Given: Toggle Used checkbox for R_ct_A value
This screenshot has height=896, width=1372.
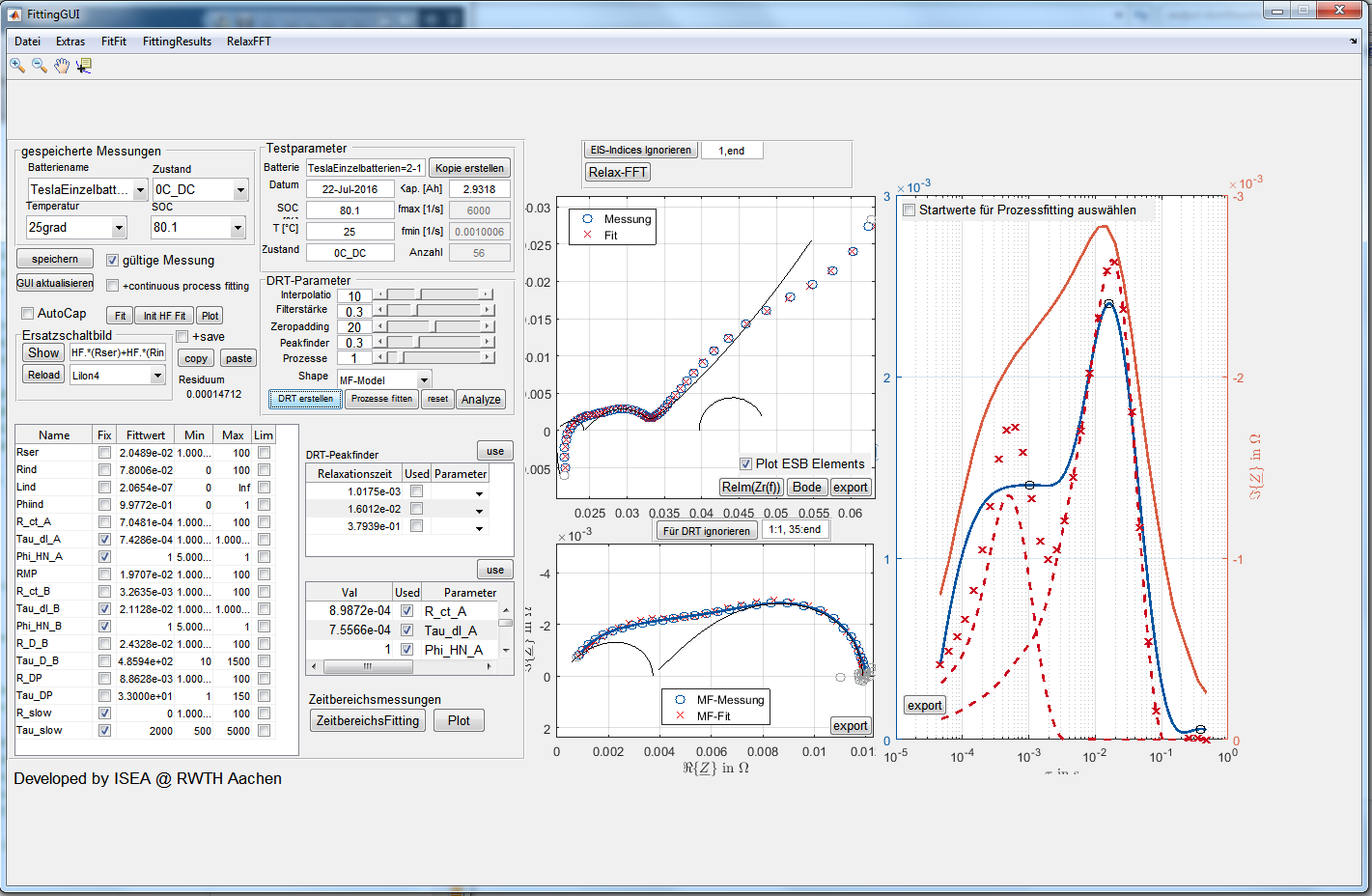Looking at the screenshot, I should 407,611.
